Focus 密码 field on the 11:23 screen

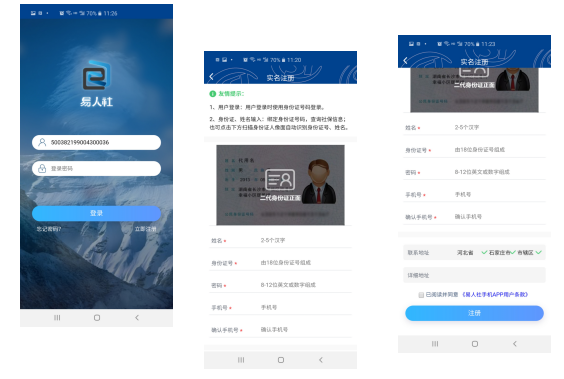(x=474, y=172)
